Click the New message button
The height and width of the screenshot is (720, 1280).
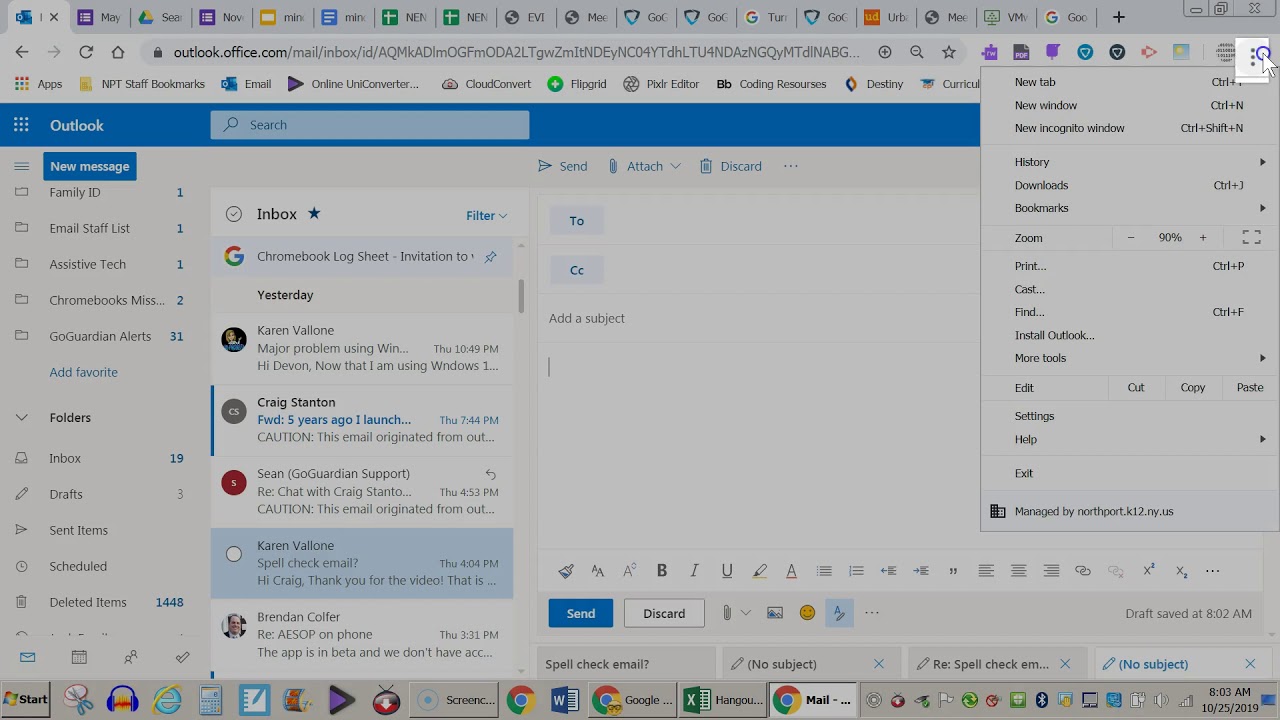coord(90,166)
